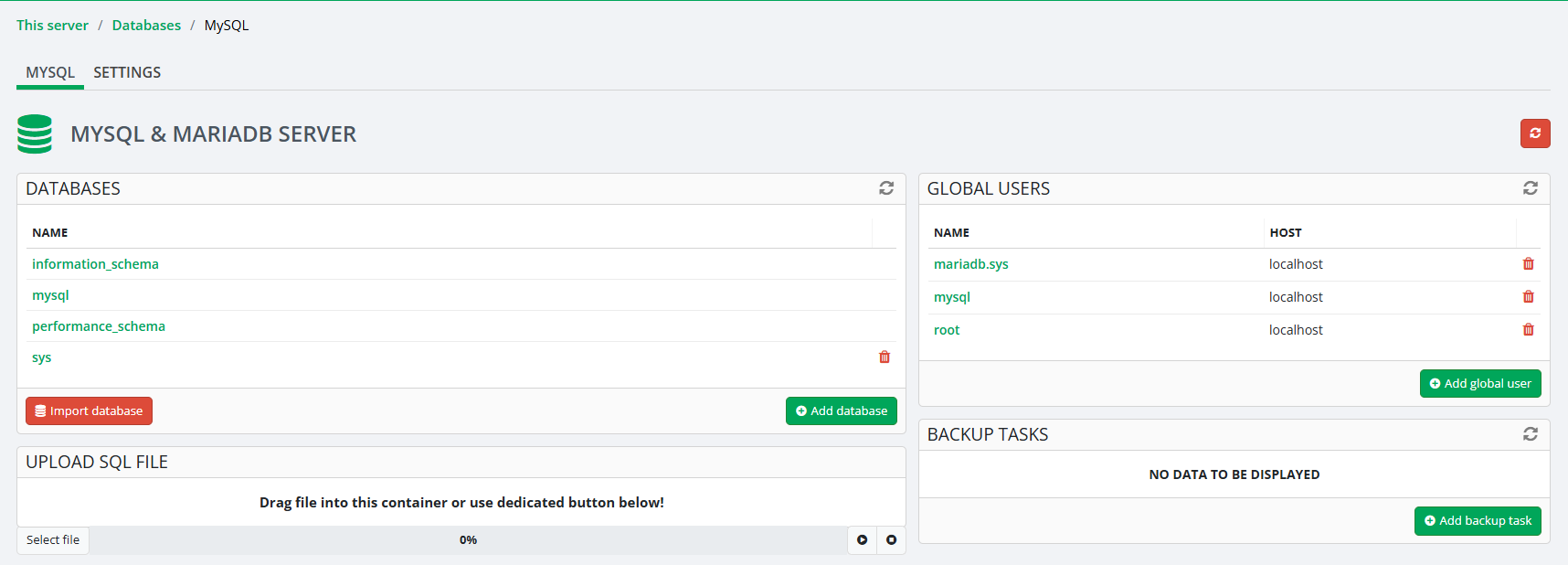Click Add global user button
This screenshot has height=565, width=1568.
[1480, 384]
